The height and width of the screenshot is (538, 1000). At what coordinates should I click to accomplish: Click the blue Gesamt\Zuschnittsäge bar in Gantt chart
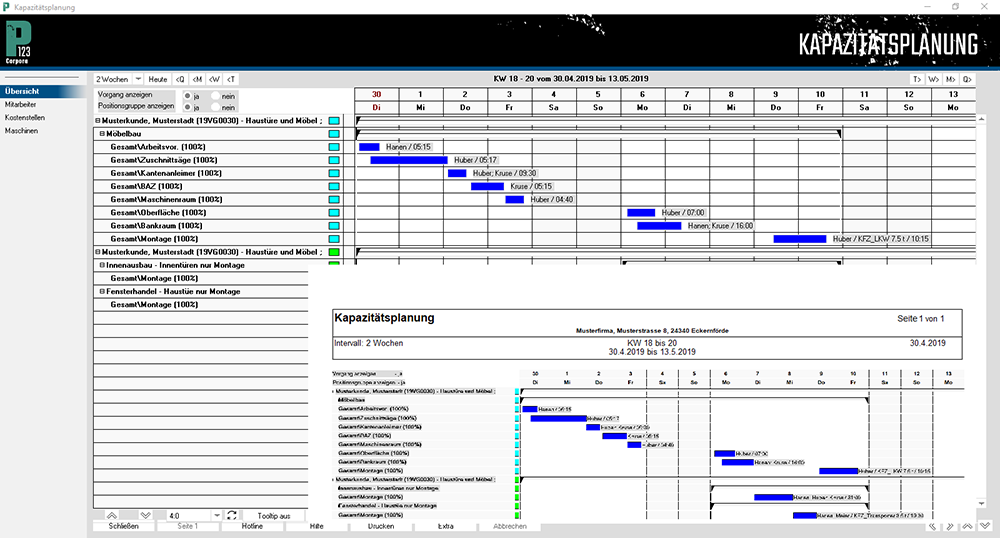(408, 160)
